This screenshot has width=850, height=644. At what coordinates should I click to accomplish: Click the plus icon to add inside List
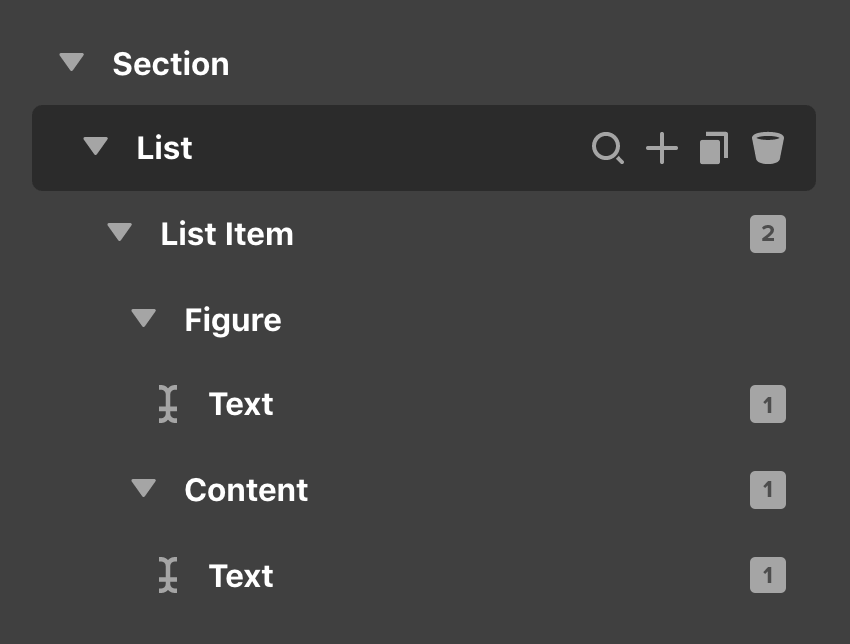click(x=661, y=147)
